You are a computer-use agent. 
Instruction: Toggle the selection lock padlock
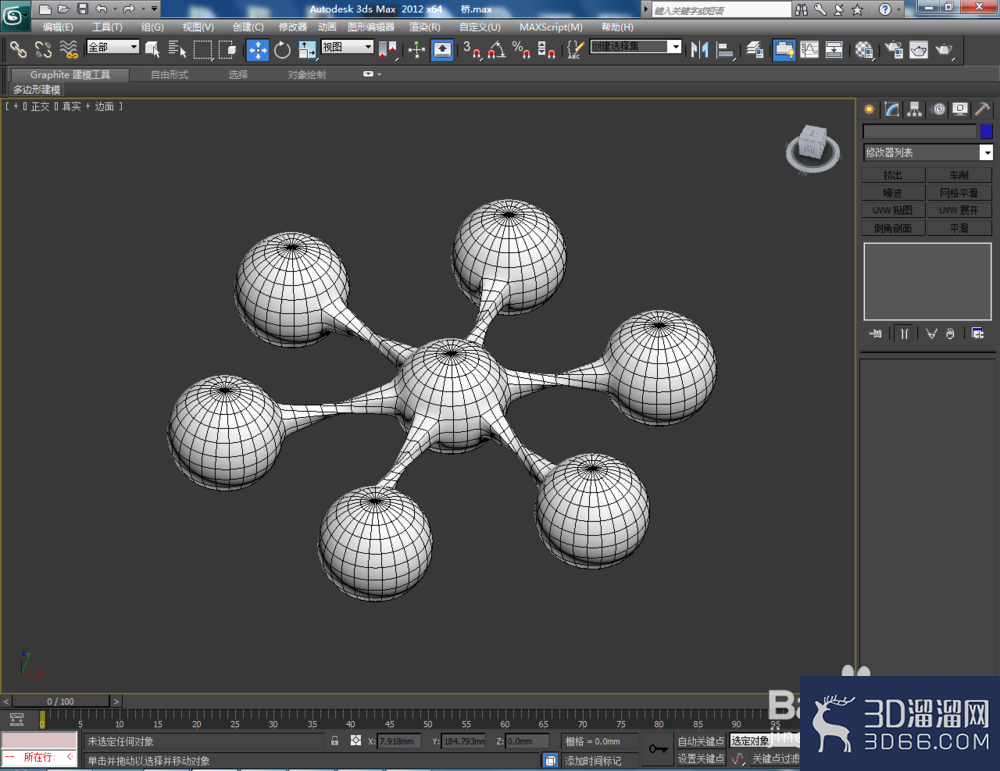[334, 741]
